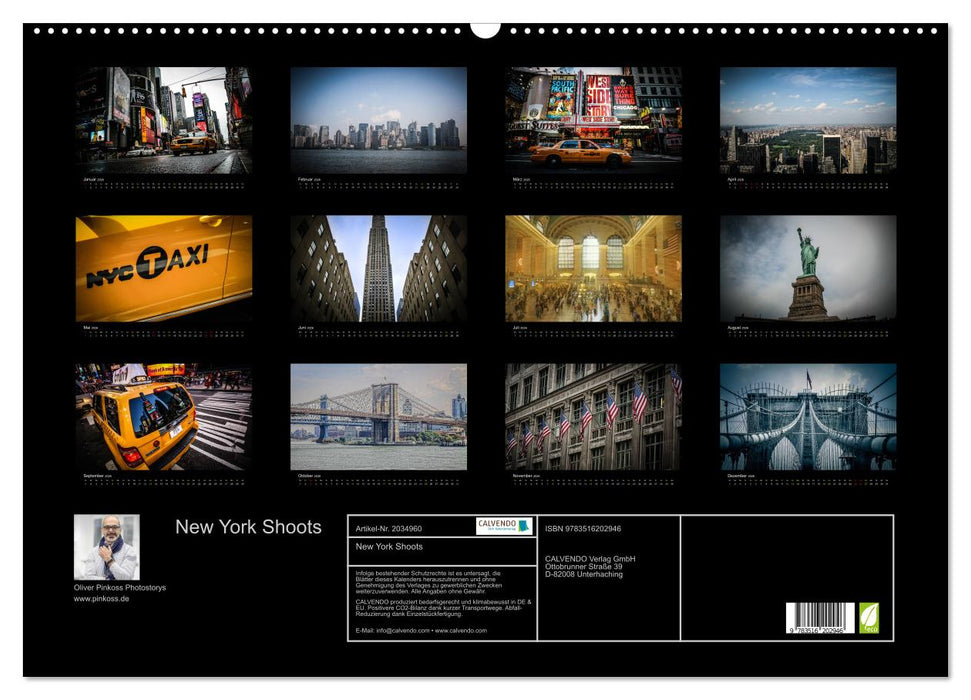Open the Oktober Brooklyn Bridge panorama
971x700 pixels.
pos(378,415)
